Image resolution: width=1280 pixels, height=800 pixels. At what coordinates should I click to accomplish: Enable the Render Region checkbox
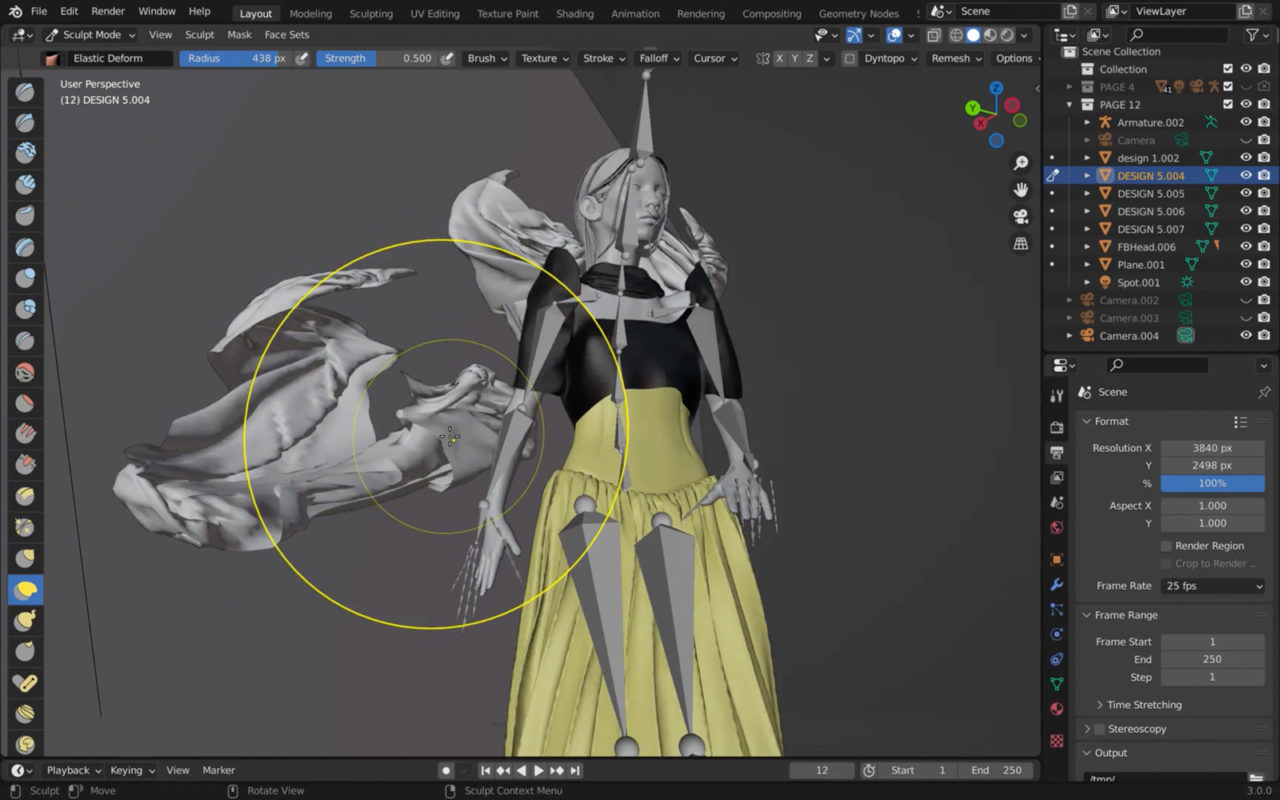pyautogui.click(x=1165, y=545)
